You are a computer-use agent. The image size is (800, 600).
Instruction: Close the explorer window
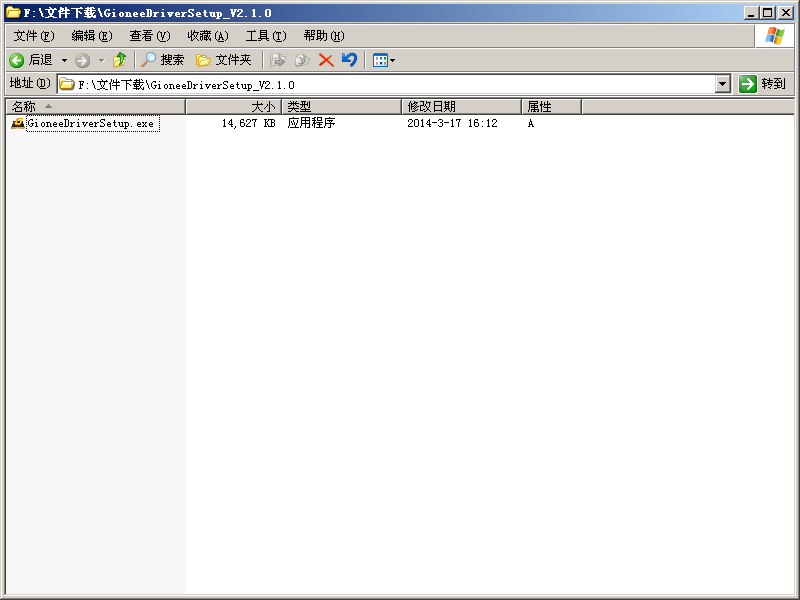pyautogui.click(x=786, y=13)
